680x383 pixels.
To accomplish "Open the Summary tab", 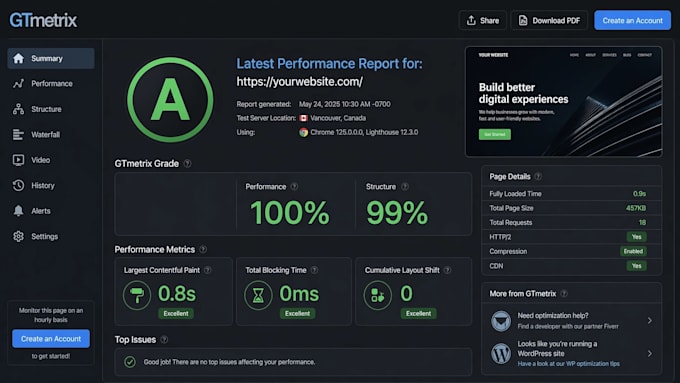I will point(51,58).
